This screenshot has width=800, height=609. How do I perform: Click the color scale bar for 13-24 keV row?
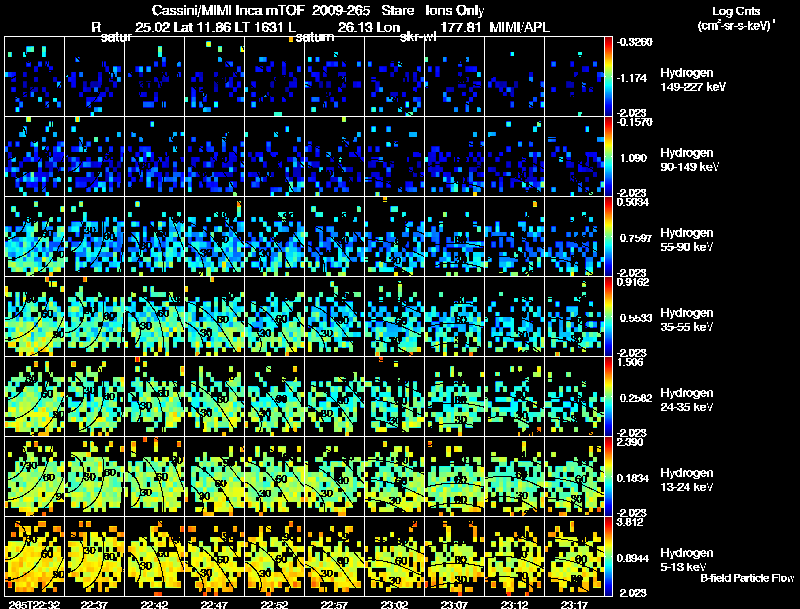tap(608, 477)
